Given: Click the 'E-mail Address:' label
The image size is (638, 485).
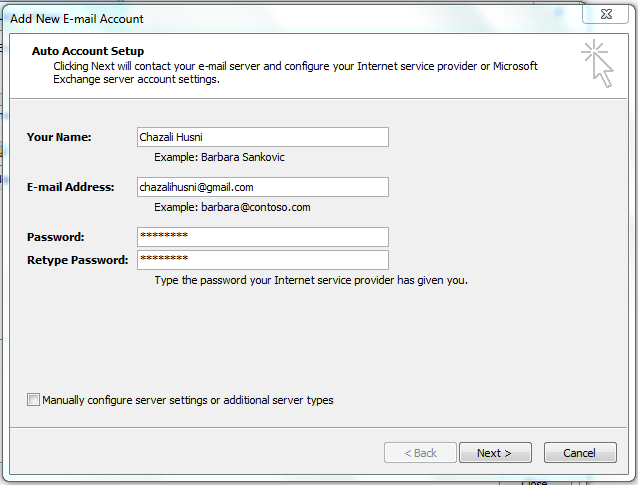Looking at the screenshot, I should pos(71,187).
